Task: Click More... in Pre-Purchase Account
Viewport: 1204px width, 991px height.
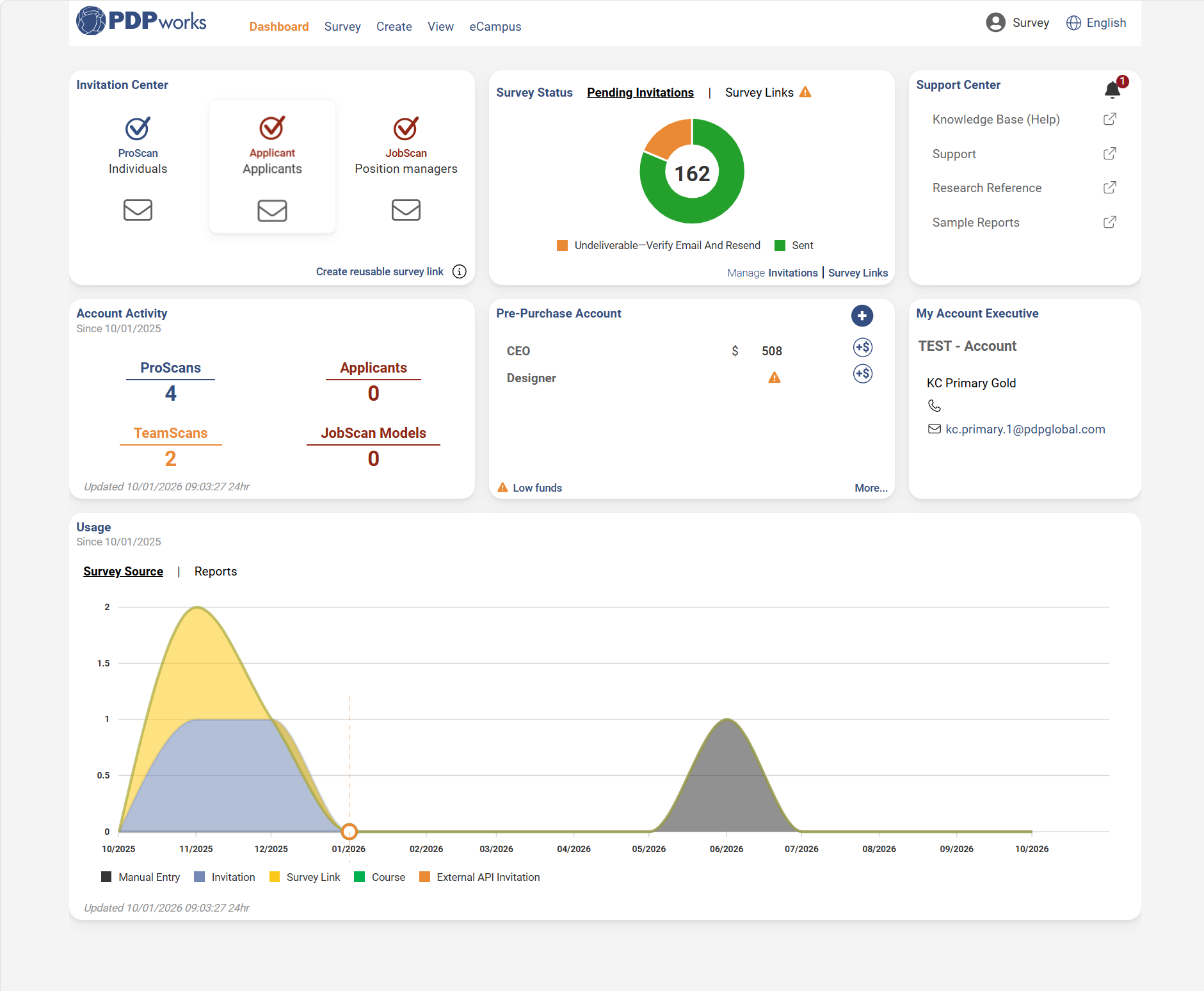Action: coord(871,488)
